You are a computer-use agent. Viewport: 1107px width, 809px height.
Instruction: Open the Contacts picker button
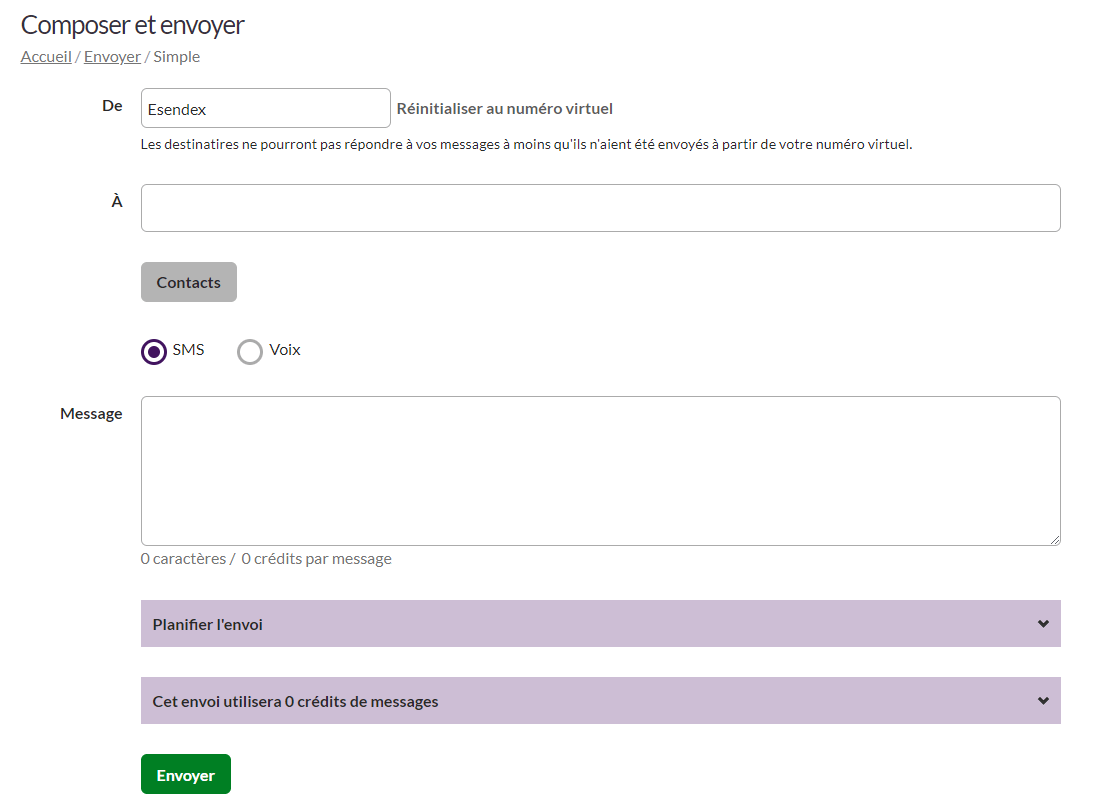[x=189, y=282]
